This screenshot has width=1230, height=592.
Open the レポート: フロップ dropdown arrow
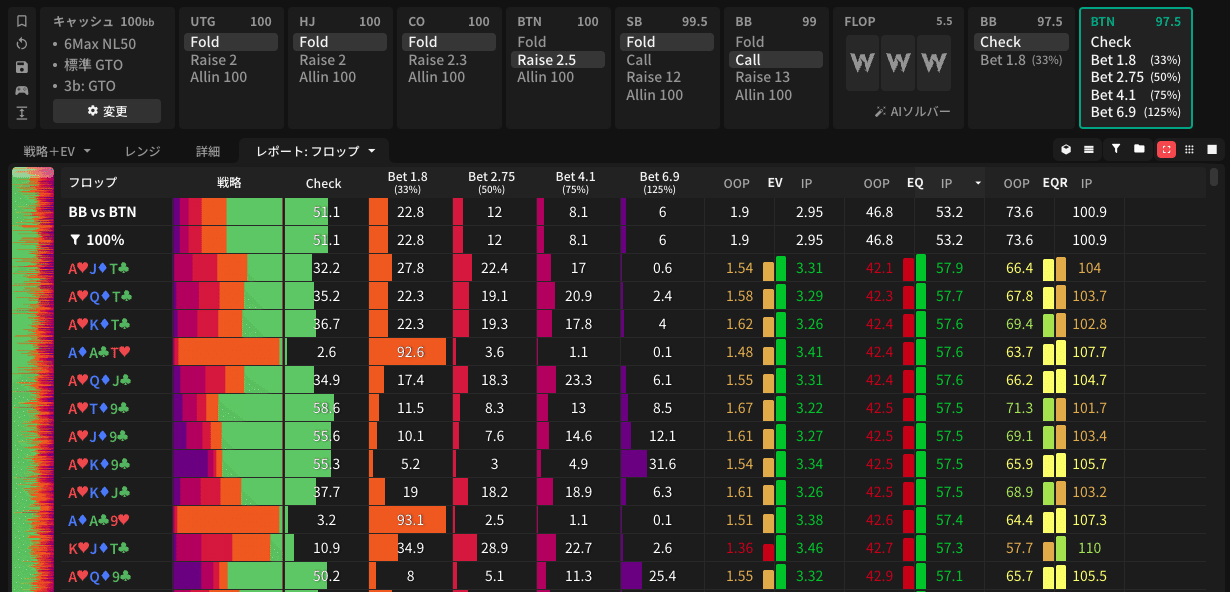pyautogui.click(x=372, y=151)
